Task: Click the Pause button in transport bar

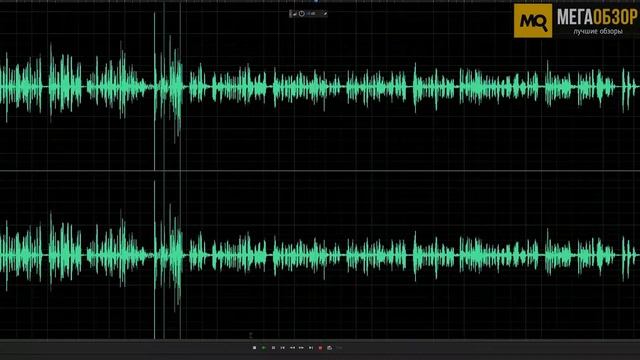Action: [x=273, y=348]
